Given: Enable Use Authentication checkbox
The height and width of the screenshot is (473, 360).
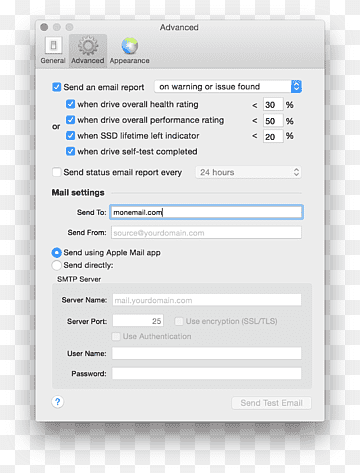Looking at the screenshot, I should coord(116,336).
